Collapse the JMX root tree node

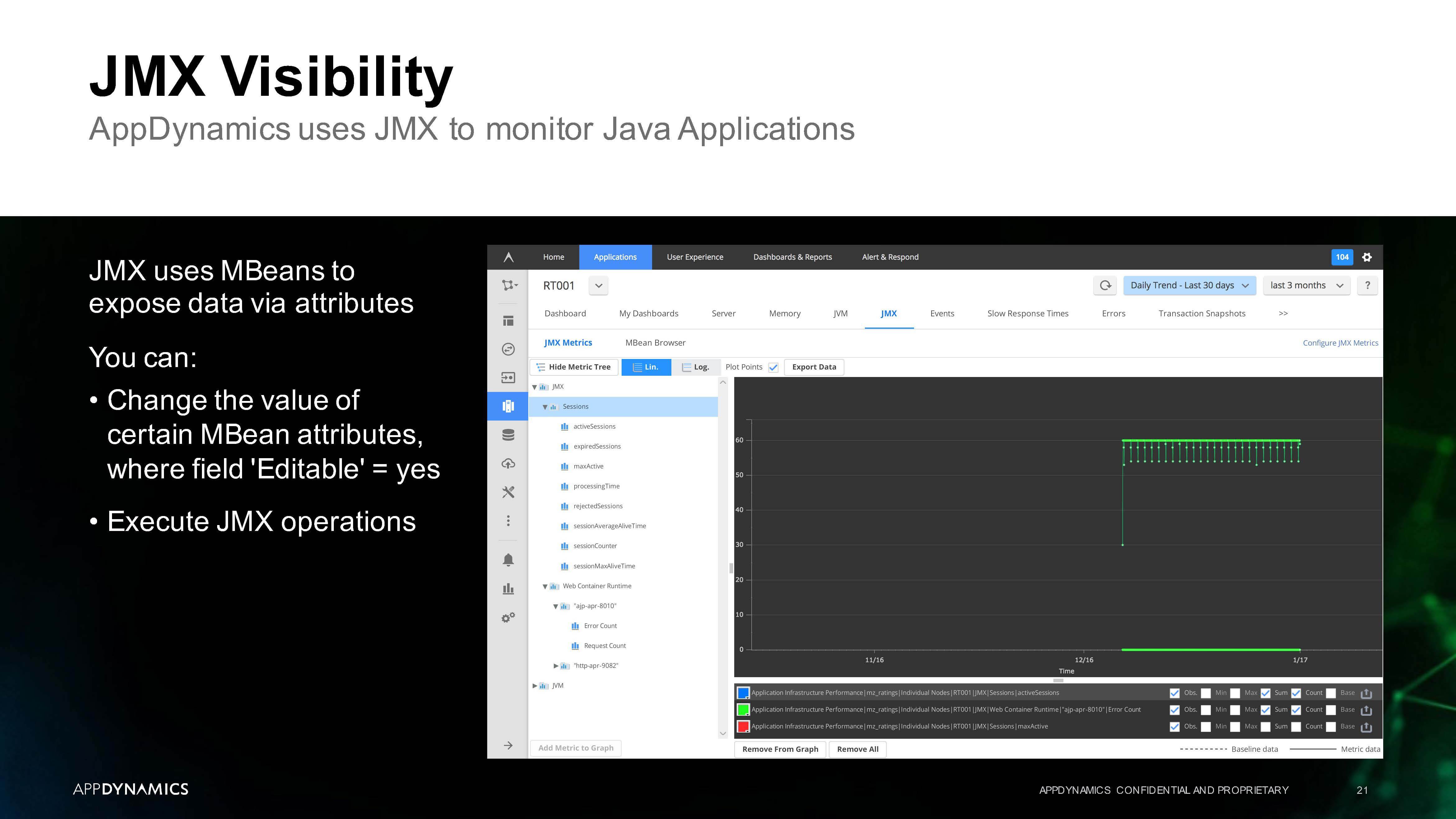pyautogui.click(x=535, y=387)
